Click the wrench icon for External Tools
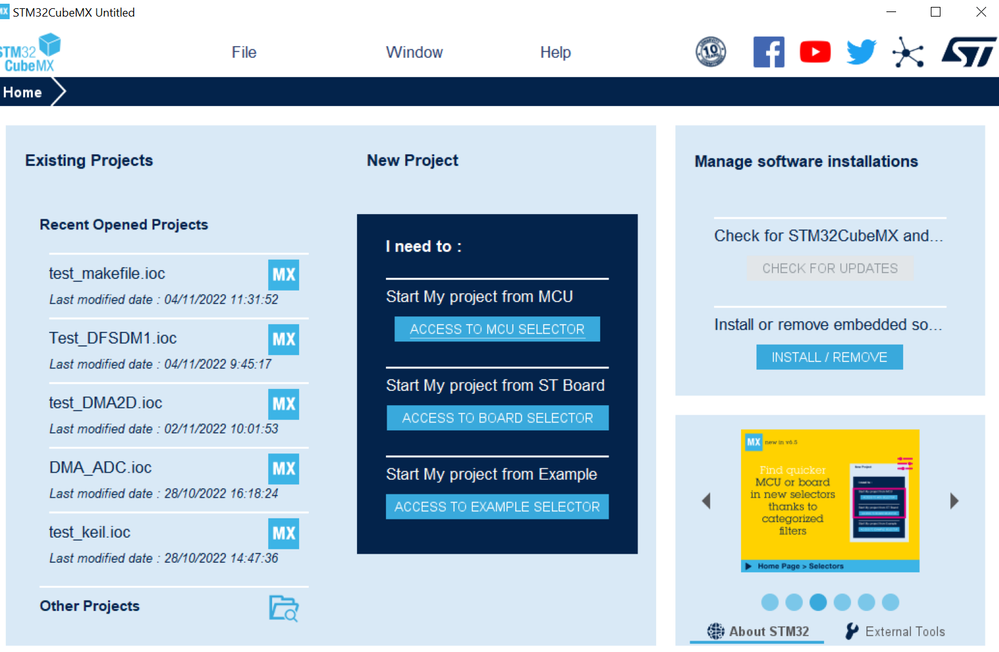The width and height of the screenshot is (999, 652). (851, 631)
